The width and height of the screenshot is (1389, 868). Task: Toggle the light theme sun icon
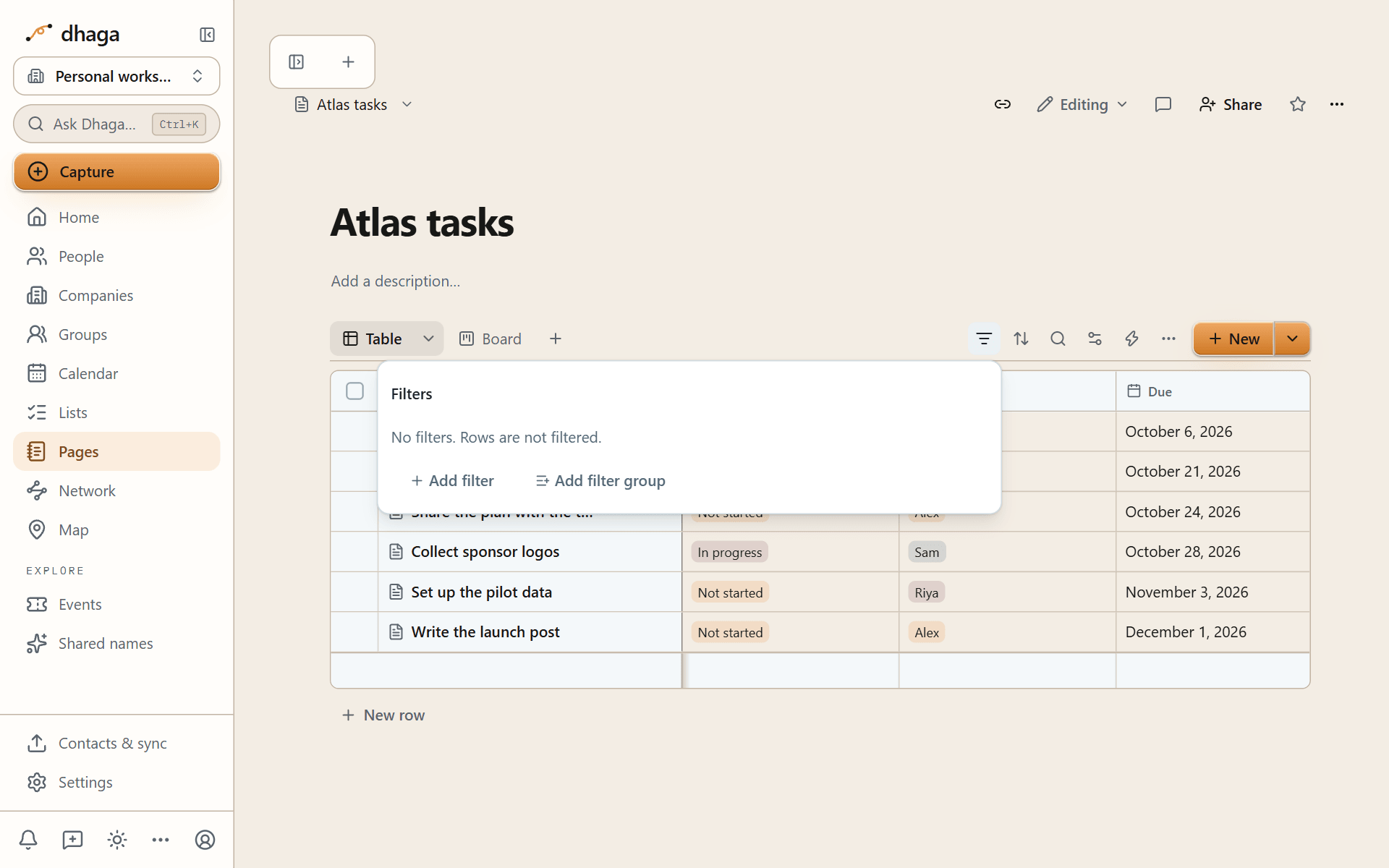[x=117, y=840]
